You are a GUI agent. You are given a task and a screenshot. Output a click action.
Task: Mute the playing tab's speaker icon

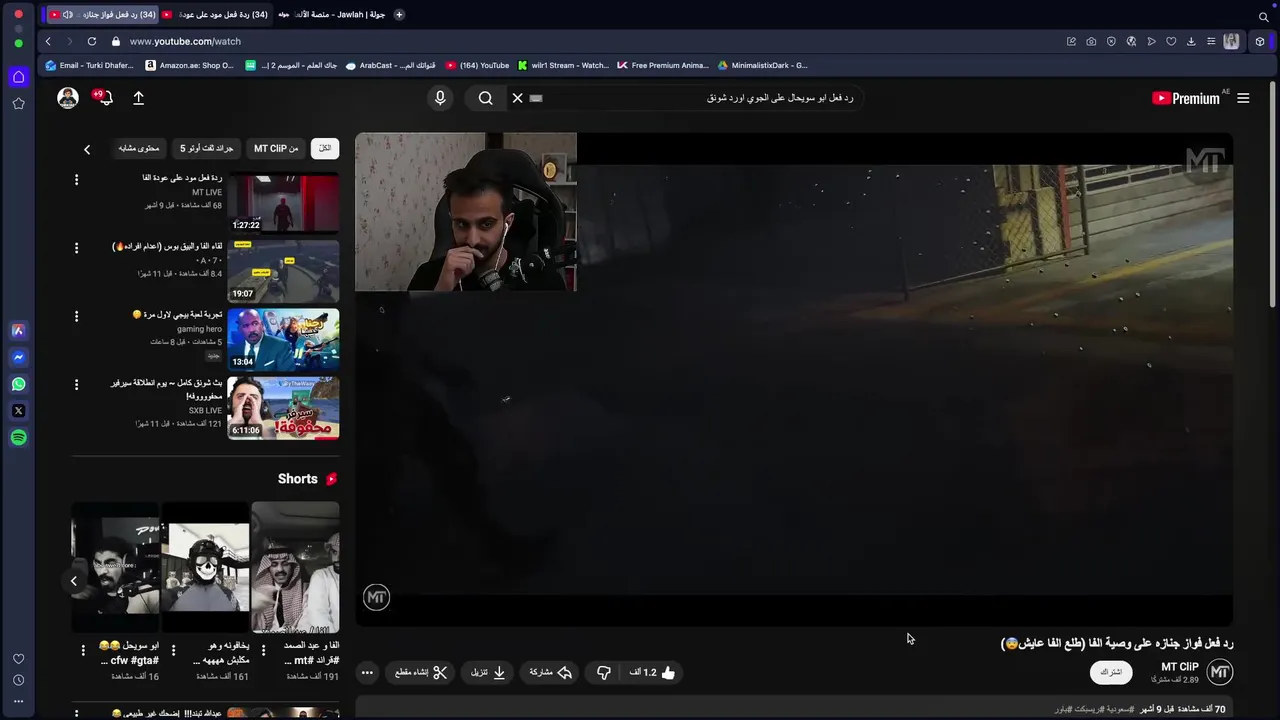pos(67,15)
